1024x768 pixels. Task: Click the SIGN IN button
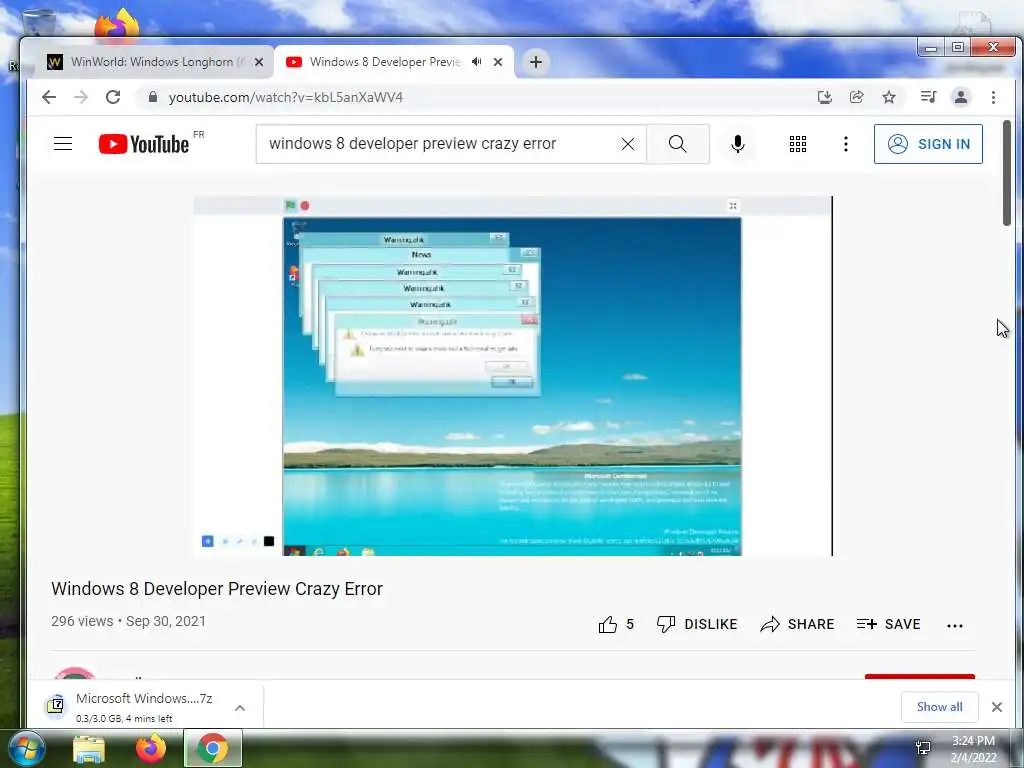[928, 144]
